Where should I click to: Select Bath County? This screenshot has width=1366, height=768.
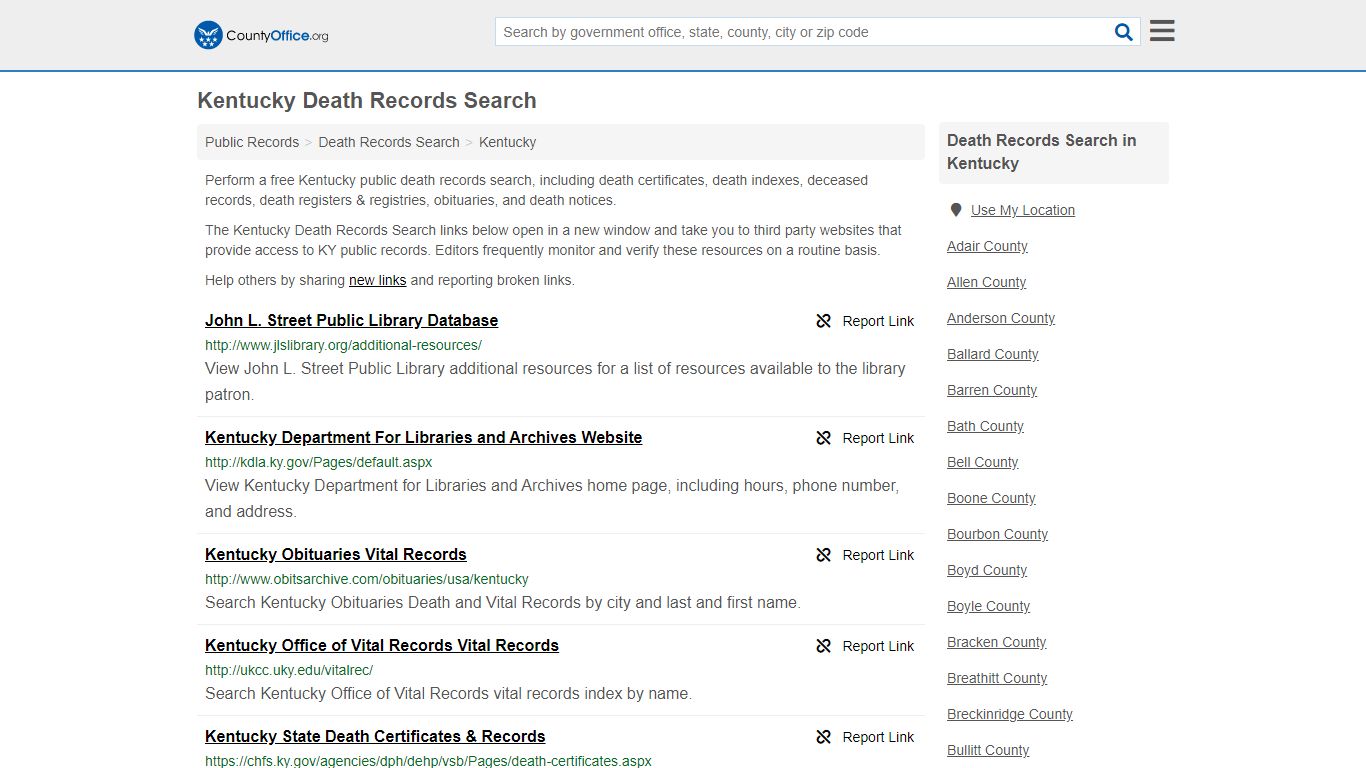[x=985, y=426]
